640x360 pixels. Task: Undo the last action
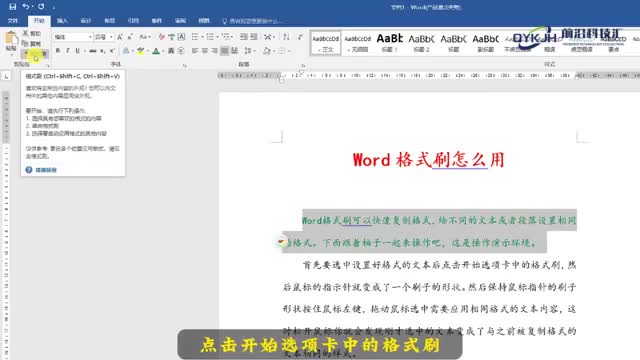(x=26, y=7)
